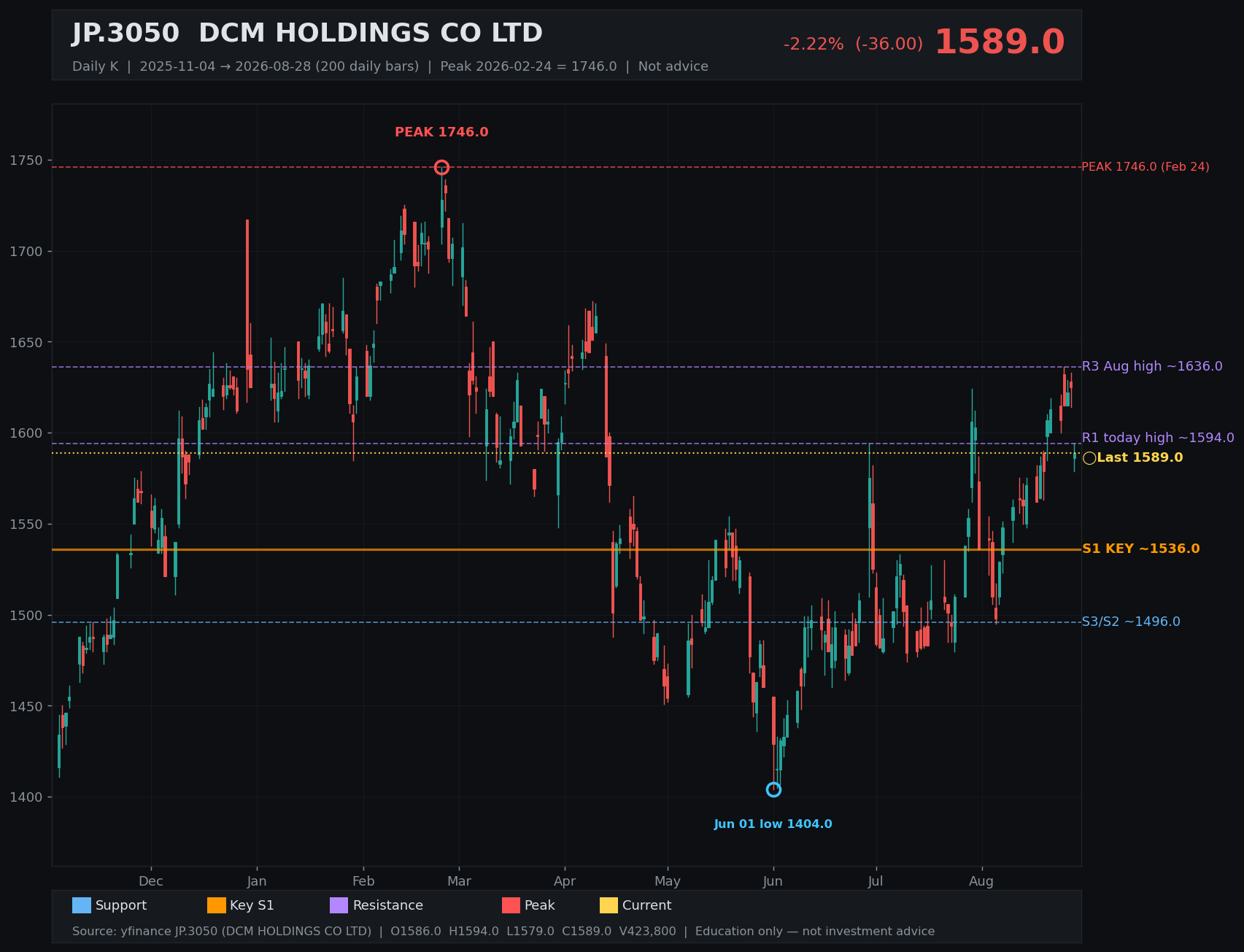The width and height of the screenshot is (1244, 952).
Task: Click the Key S1 legend text
Action: tap(252, 905)
